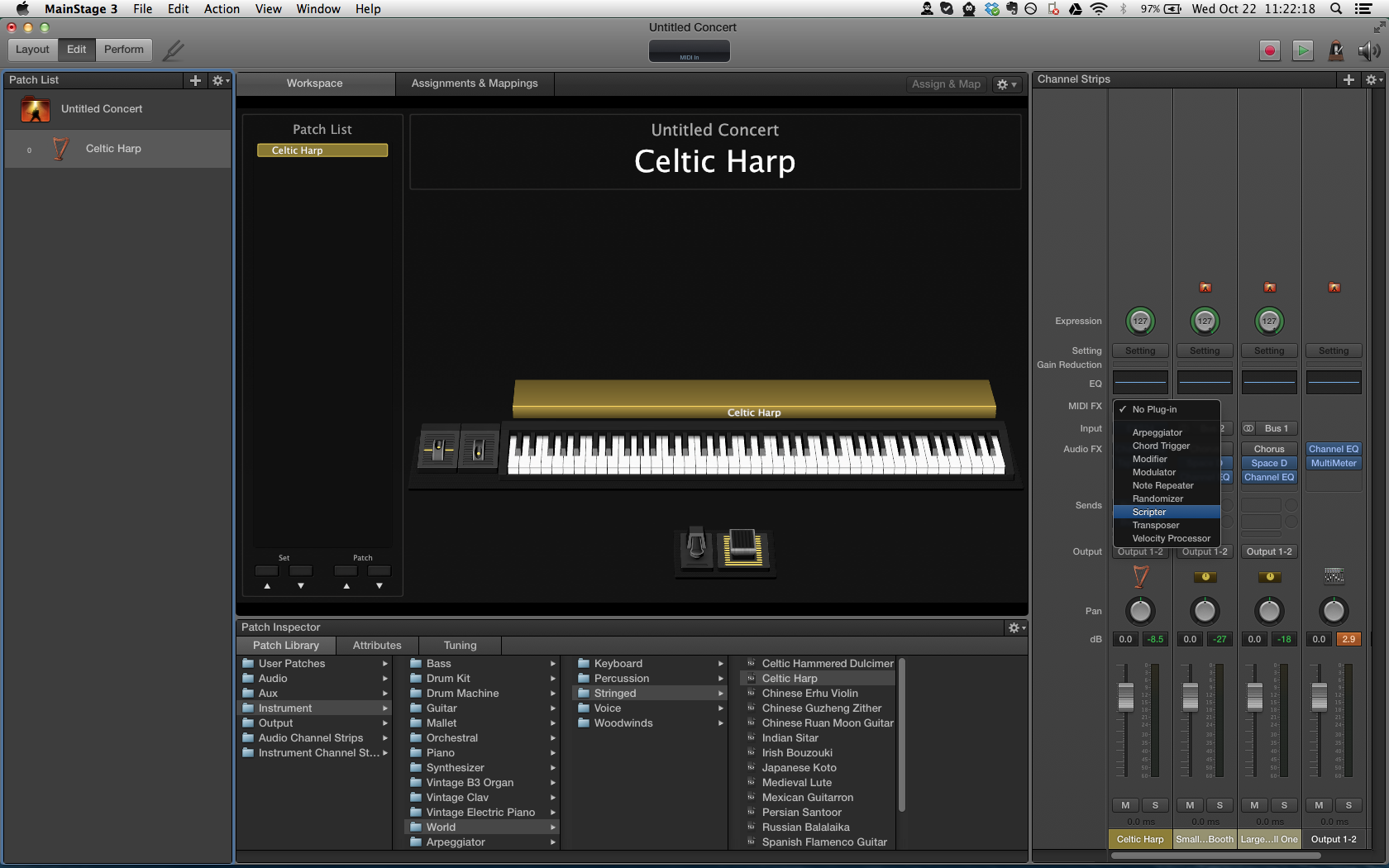Viewport: 1389px width, 868px height.
Task: Solo the Small Booth channel strip
Action: click(x=1220, y=805)
